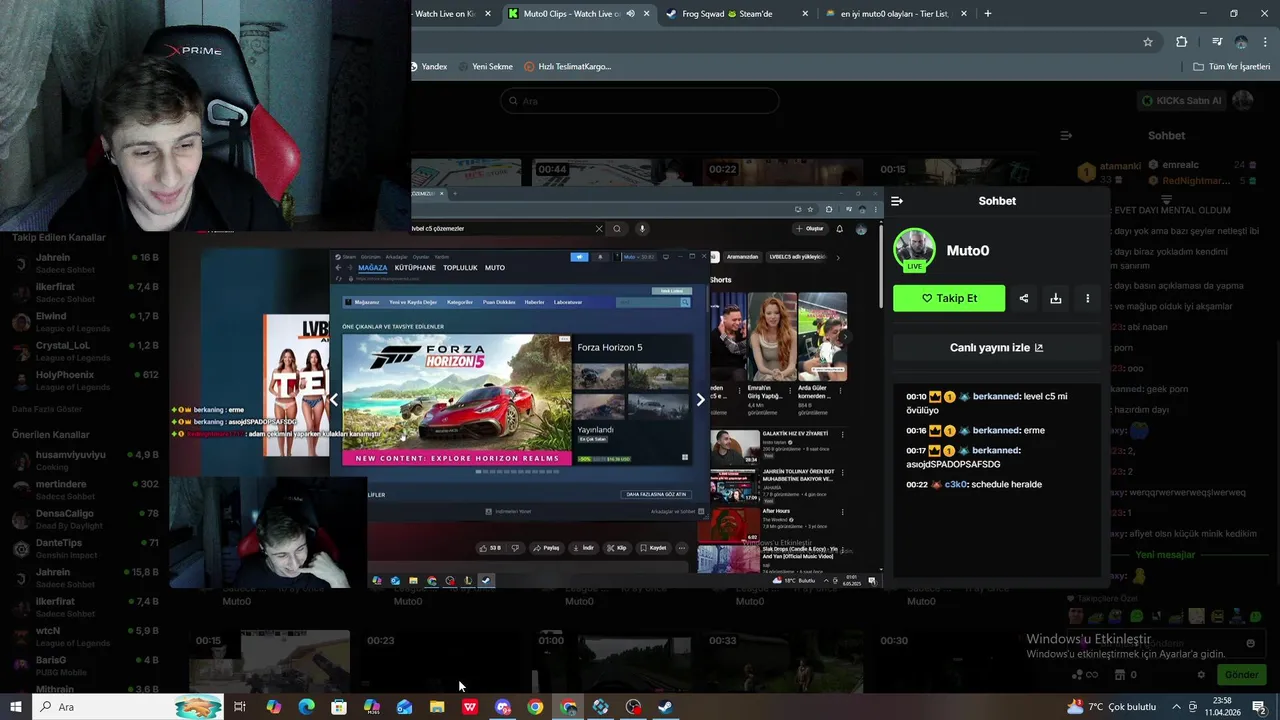
Task: Download the clip using the download icon
Action: (1055, 298)
